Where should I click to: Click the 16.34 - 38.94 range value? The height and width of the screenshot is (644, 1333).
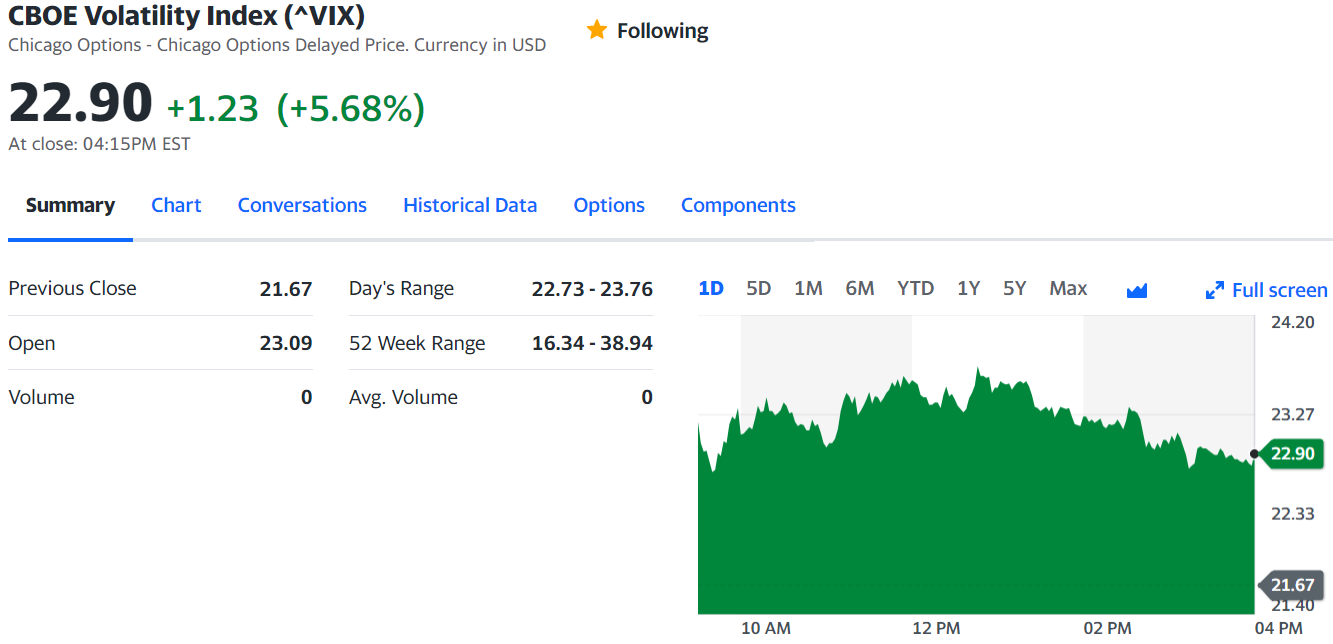point(592,343)
